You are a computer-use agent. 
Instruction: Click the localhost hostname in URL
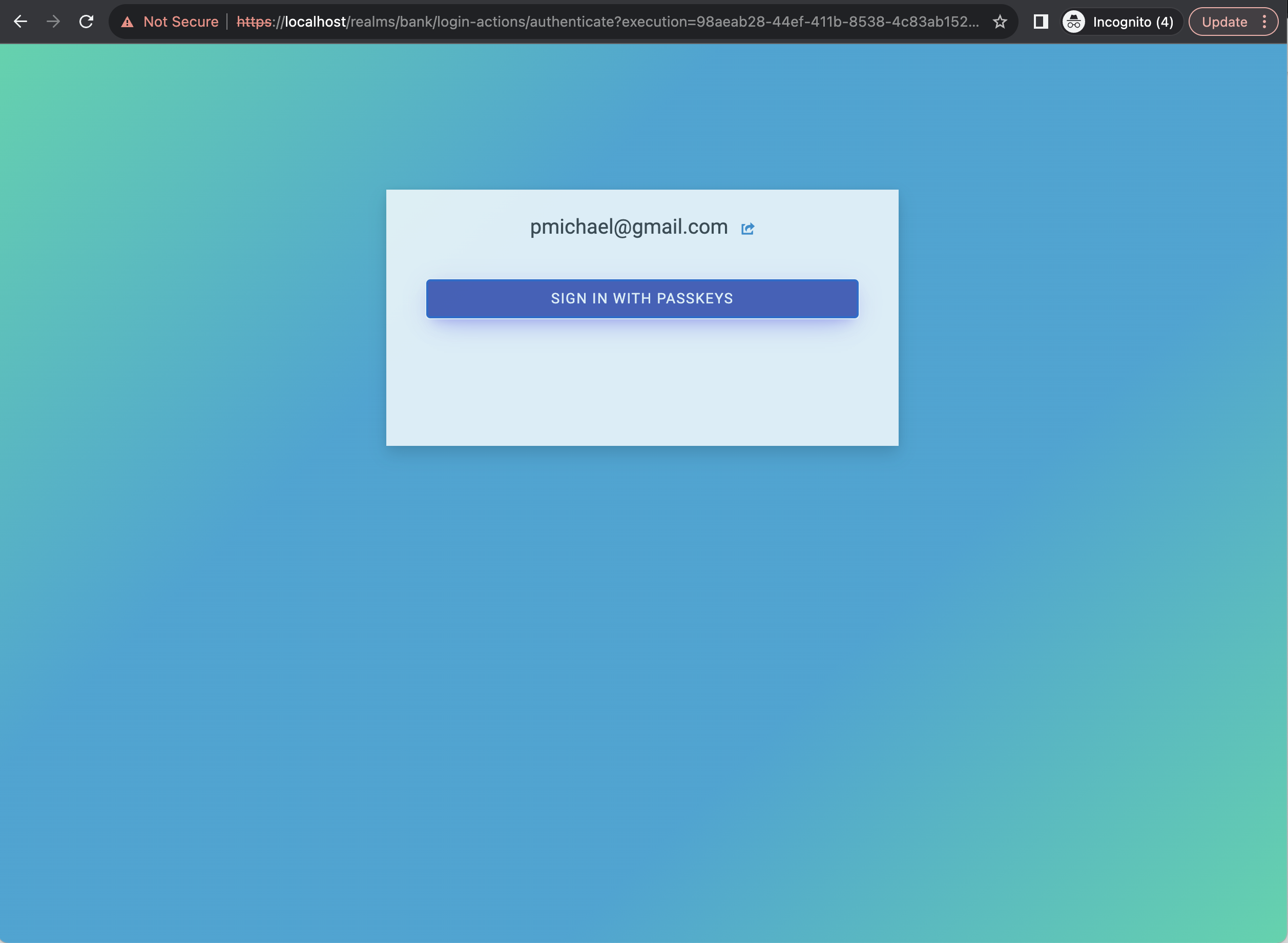coord(315,22)
